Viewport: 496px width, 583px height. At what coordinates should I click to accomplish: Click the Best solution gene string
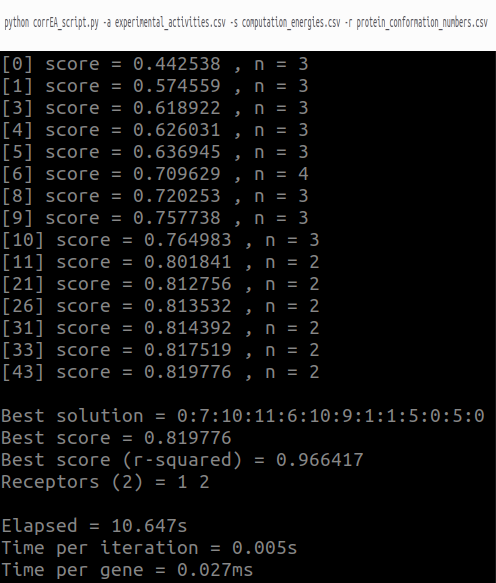(331, 416)
